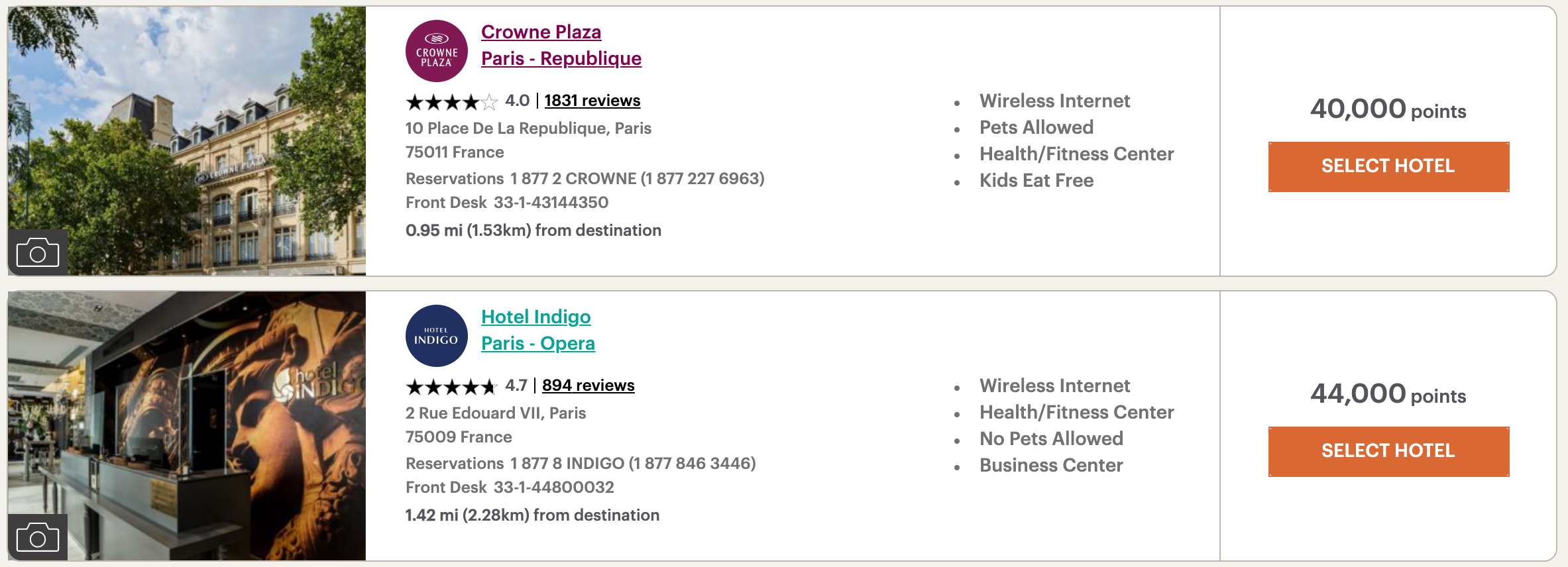
Task: Click the Wireless Internet amenity for Crowne Plaza
Action: (x=1055, y=101)
